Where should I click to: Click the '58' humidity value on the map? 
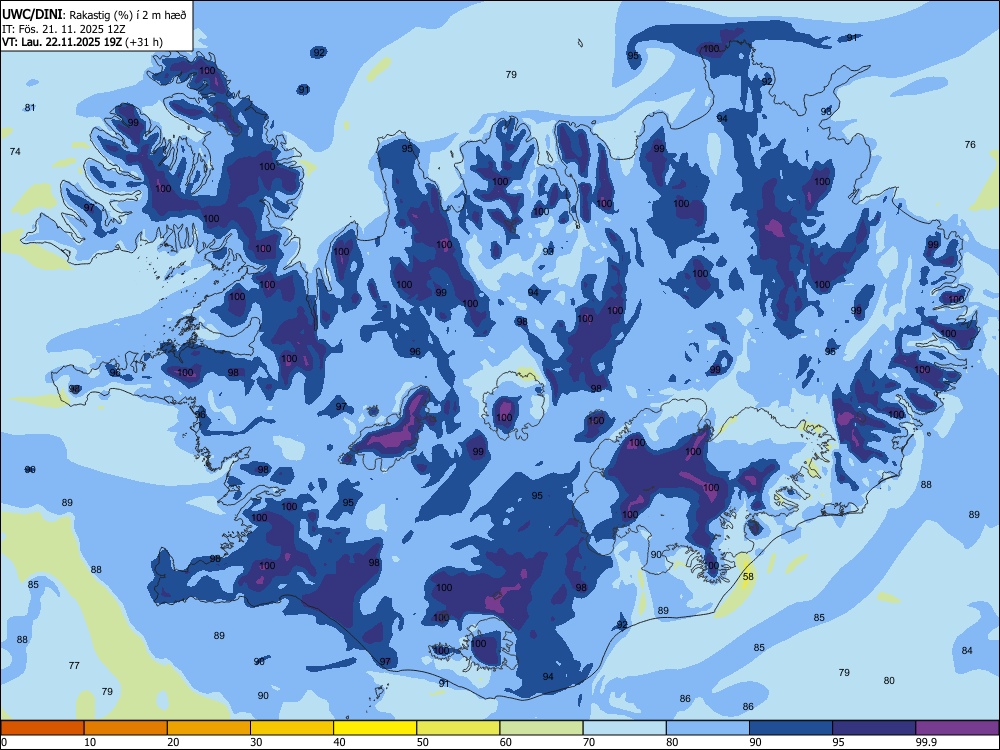[x=748, y=577]
